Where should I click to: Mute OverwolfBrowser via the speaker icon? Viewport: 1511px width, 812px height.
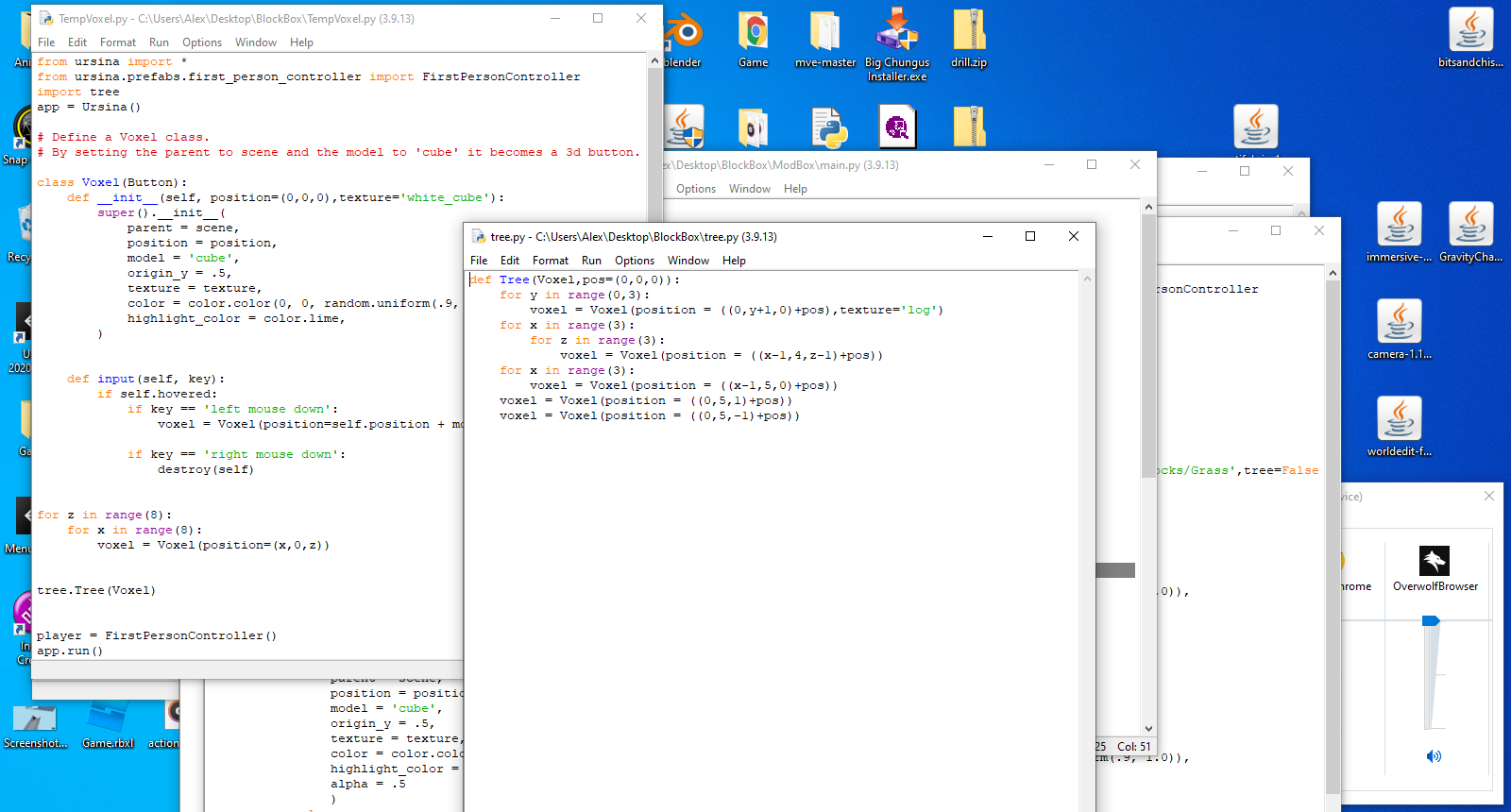tap(1434, 756)
